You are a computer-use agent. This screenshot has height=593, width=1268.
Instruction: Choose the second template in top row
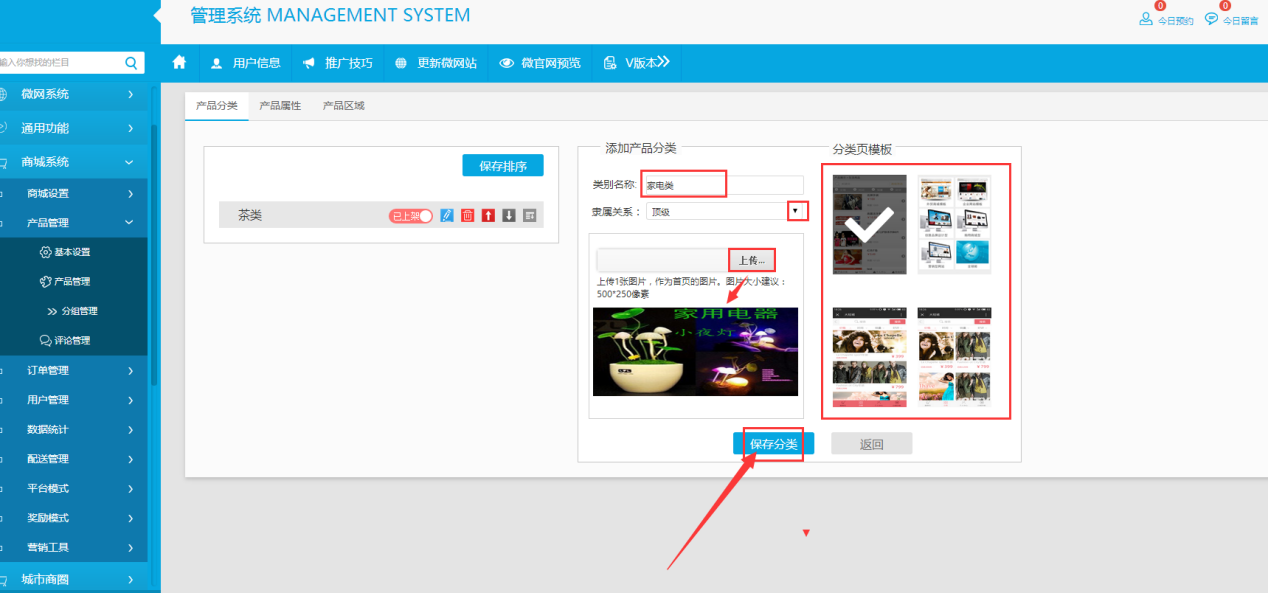click(x=954, y=224)
